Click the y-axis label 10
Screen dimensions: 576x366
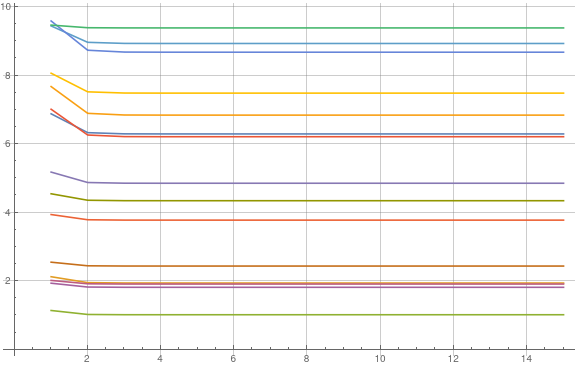(6, 7)
